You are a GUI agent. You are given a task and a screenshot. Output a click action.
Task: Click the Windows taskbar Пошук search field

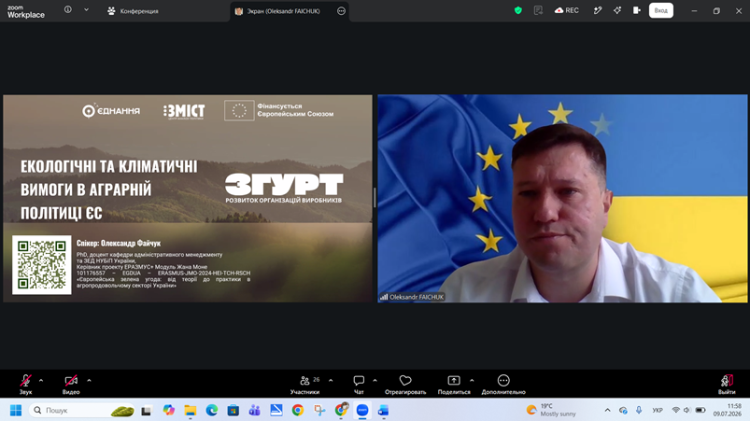pos(81,410)
